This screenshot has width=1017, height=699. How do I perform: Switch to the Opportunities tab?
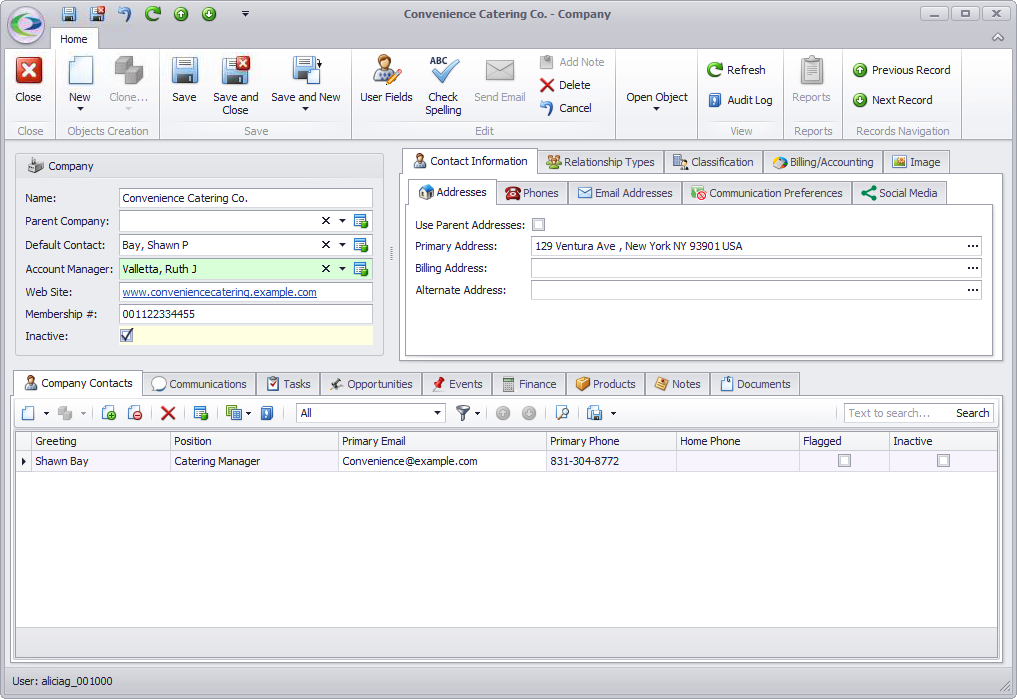click(x=371, y=384)
